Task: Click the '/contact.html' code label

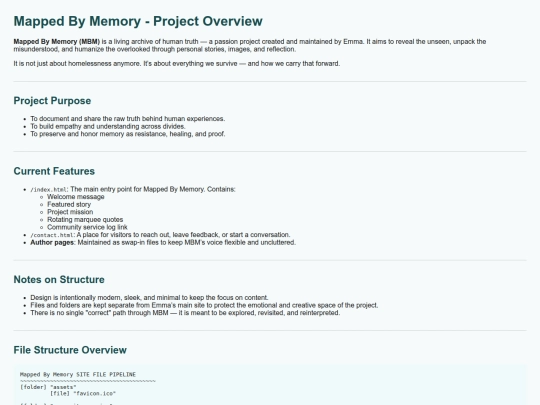Action: click(x=52, y=235)
